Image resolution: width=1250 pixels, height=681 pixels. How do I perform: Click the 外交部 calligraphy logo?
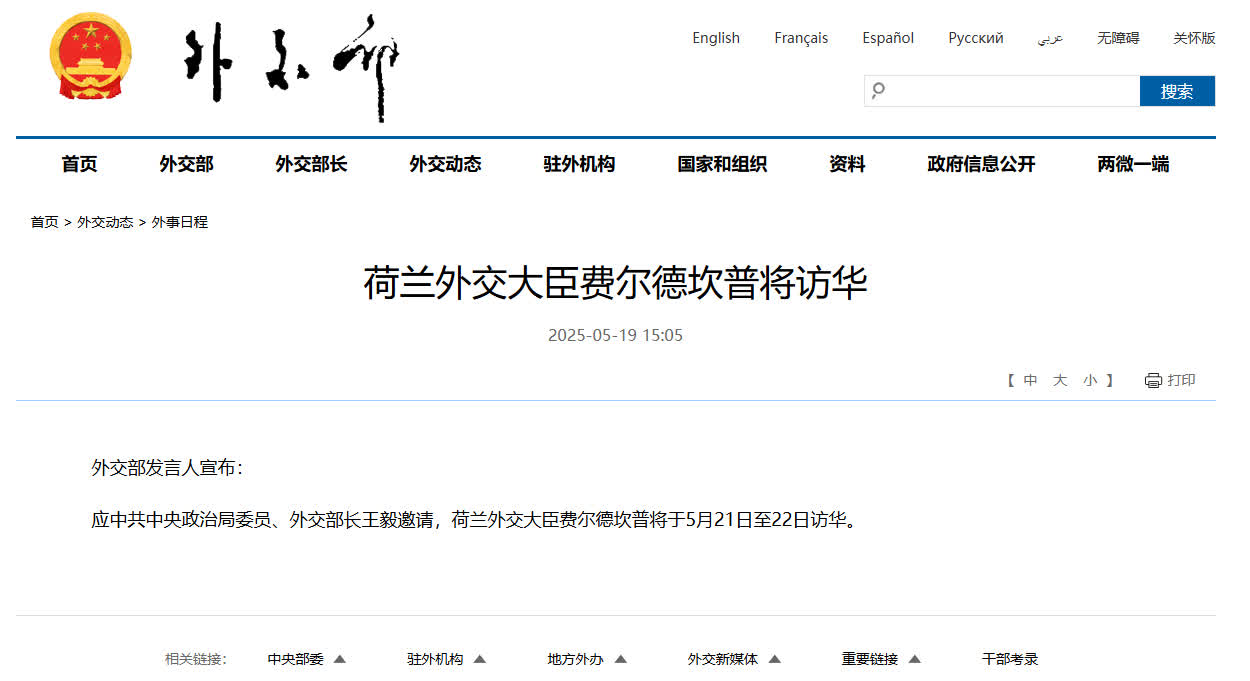(291, 67)
